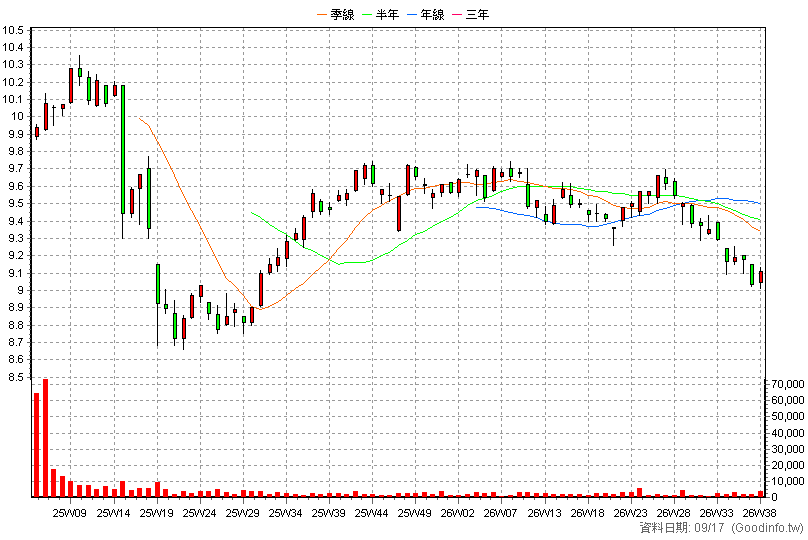Click the 30,000 volume axis label
Viewport: 808px width, 540px height.
(x=788, y=449)
